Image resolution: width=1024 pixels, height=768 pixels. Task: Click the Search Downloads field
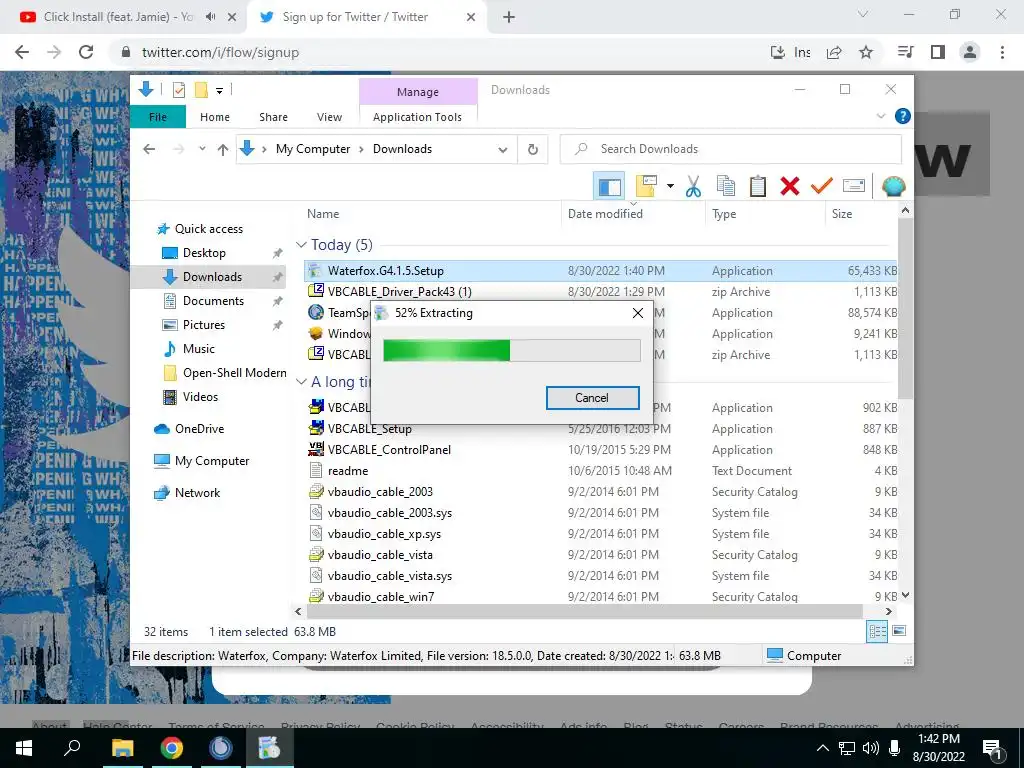(x=731, y=149)
